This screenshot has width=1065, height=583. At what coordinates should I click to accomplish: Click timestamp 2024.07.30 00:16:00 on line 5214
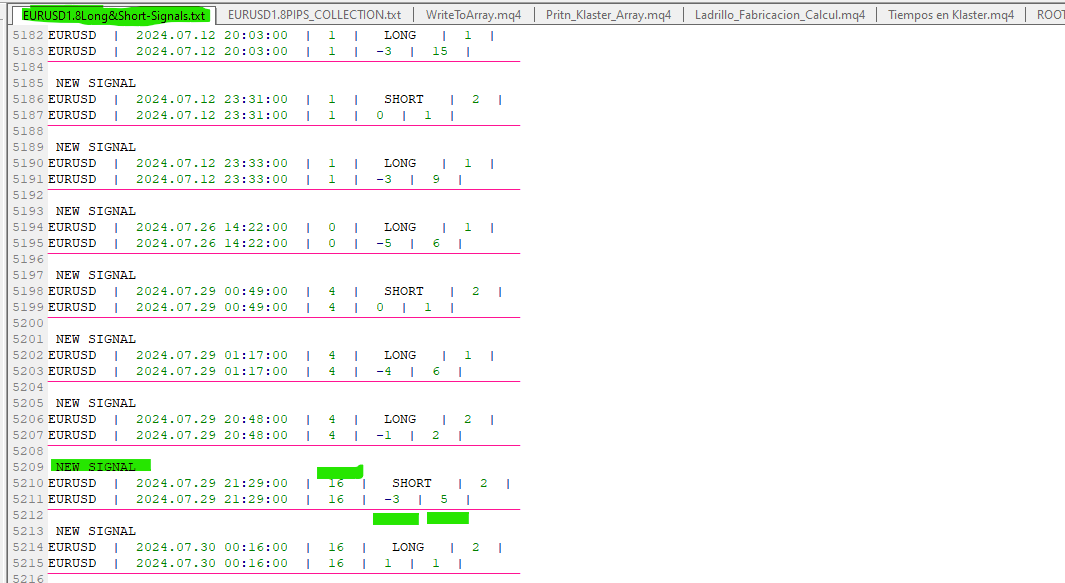pyautogui.click(x=212, y=547)
